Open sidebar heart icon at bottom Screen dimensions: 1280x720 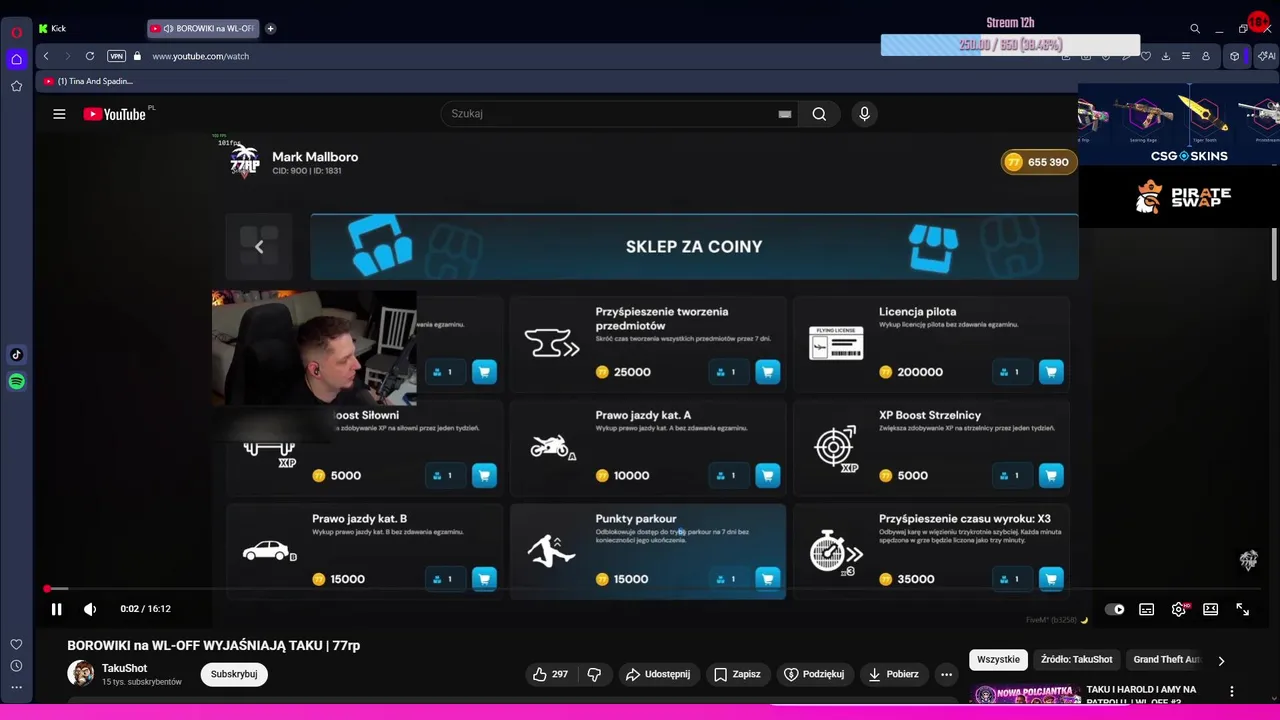[x=16, y=644]
